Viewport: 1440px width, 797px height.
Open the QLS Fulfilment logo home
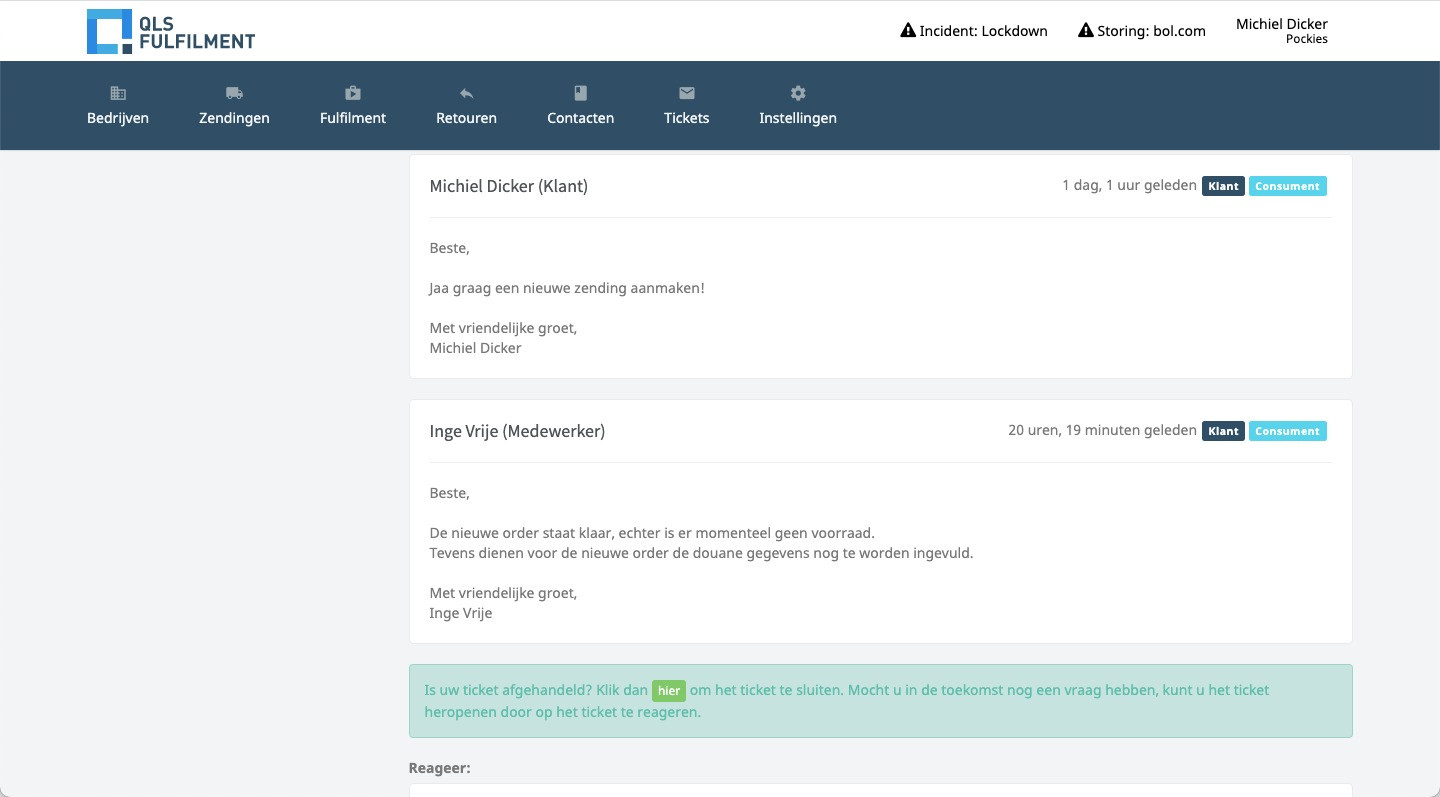click(171, 31)
